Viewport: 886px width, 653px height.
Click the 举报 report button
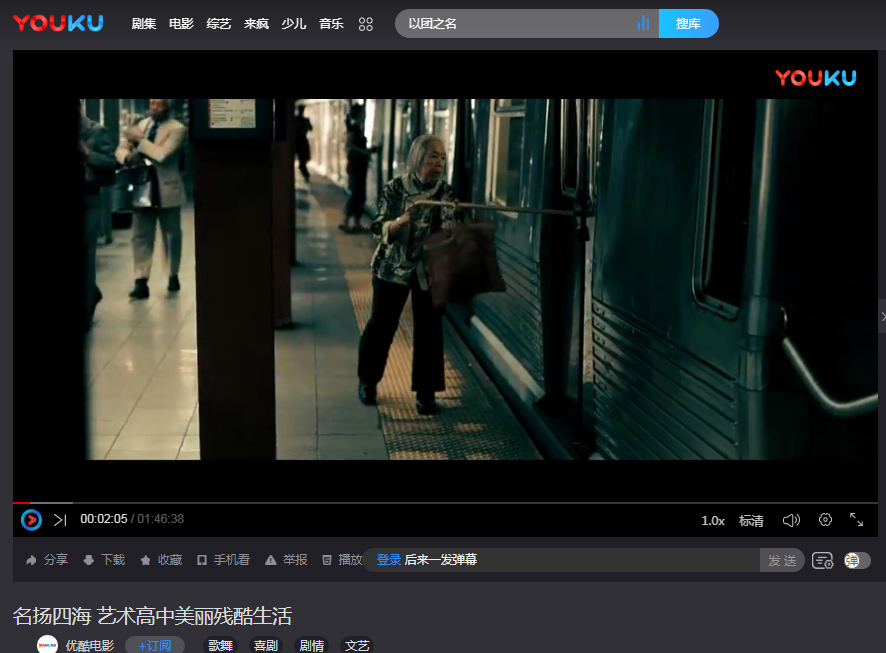click(x=286, y=560)
